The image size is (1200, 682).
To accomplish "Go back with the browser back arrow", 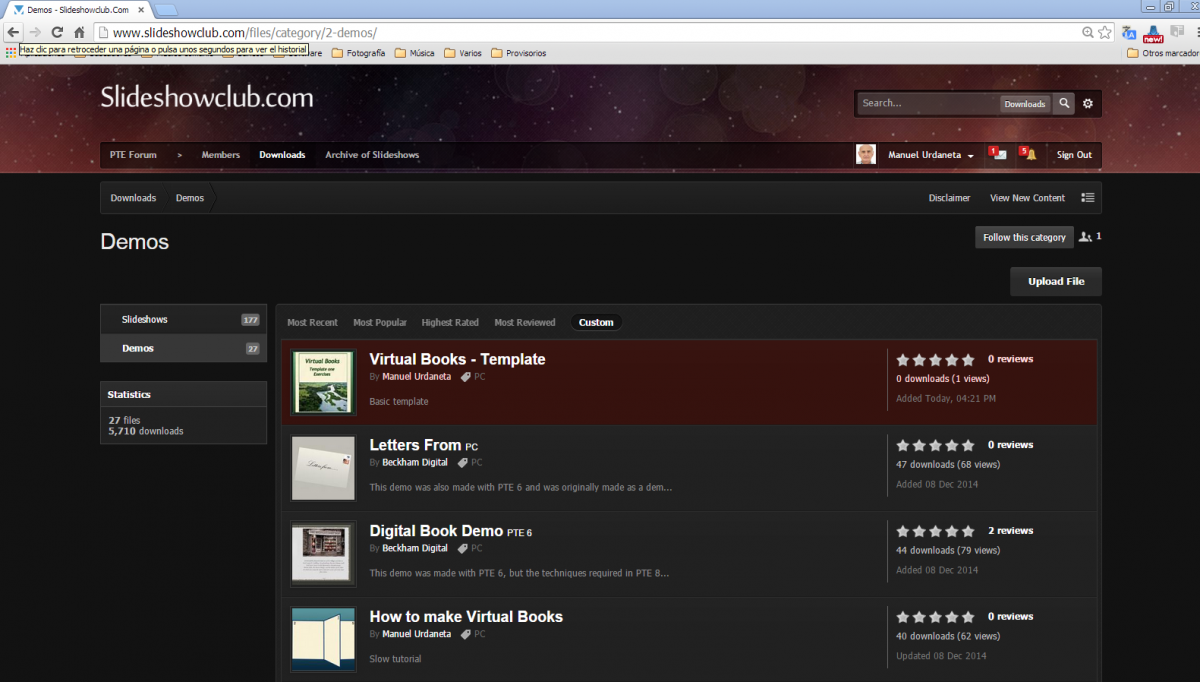I will pyautogui.click(x=13, y=32).
